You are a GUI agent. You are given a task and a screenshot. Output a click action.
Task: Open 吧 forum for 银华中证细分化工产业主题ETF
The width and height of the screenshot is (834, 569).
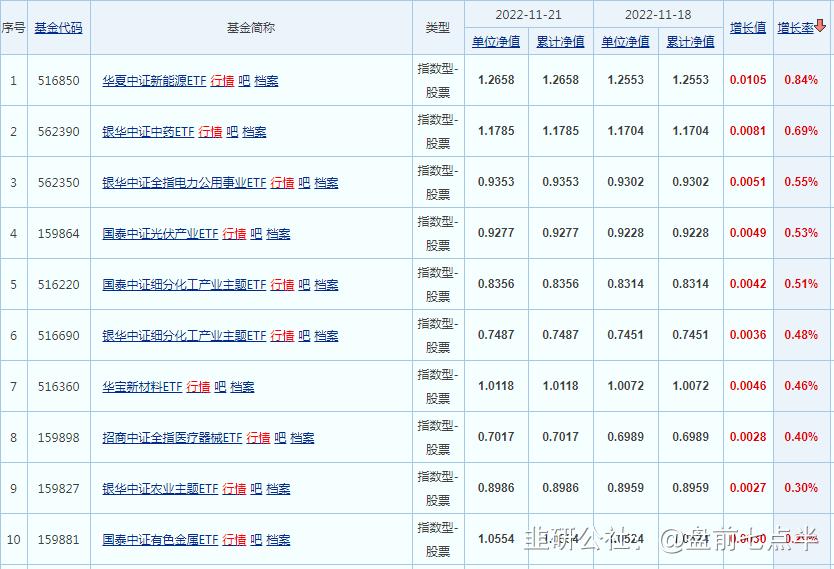click(304, 336)
